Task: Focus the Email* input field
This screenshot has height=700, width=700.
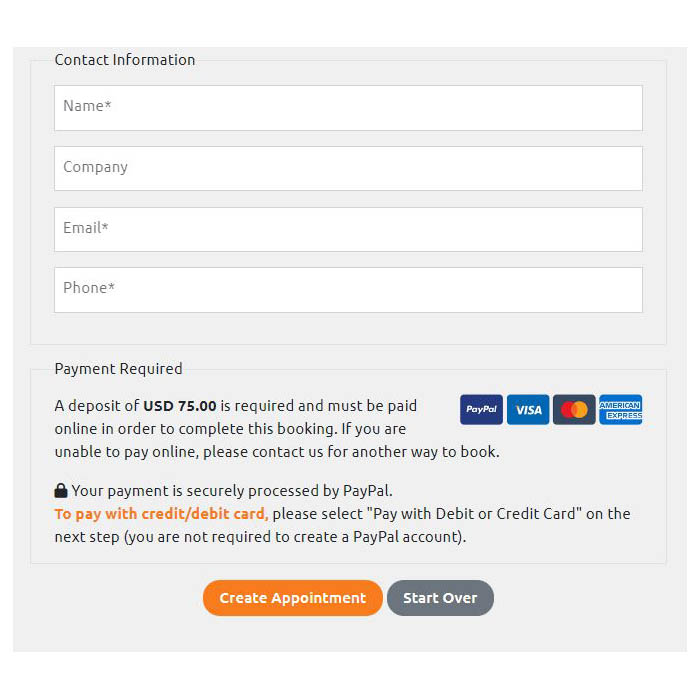Action: [x=348, y=229]
